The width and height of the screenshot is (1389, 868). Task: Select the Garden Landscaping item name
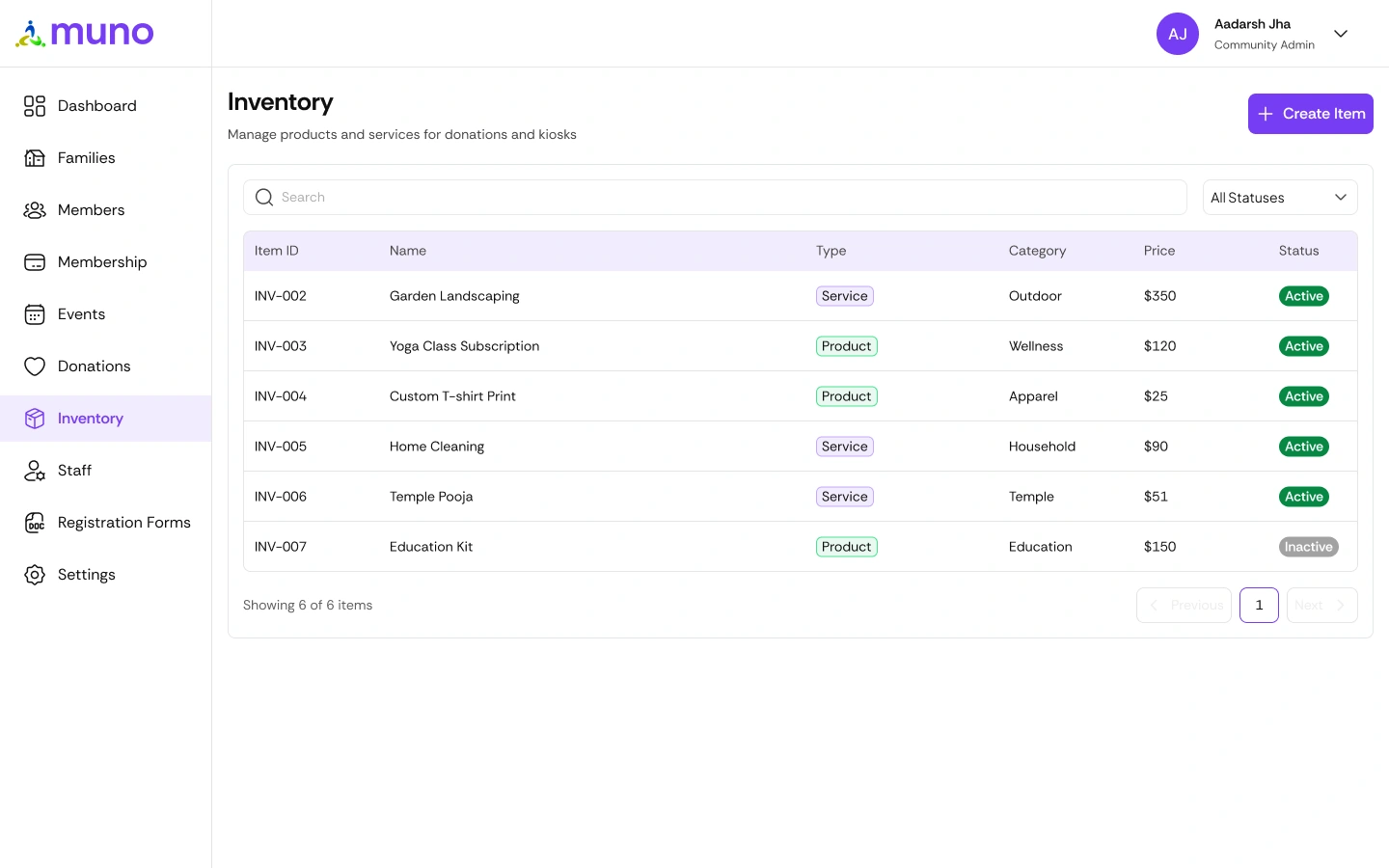click(454, 296)
